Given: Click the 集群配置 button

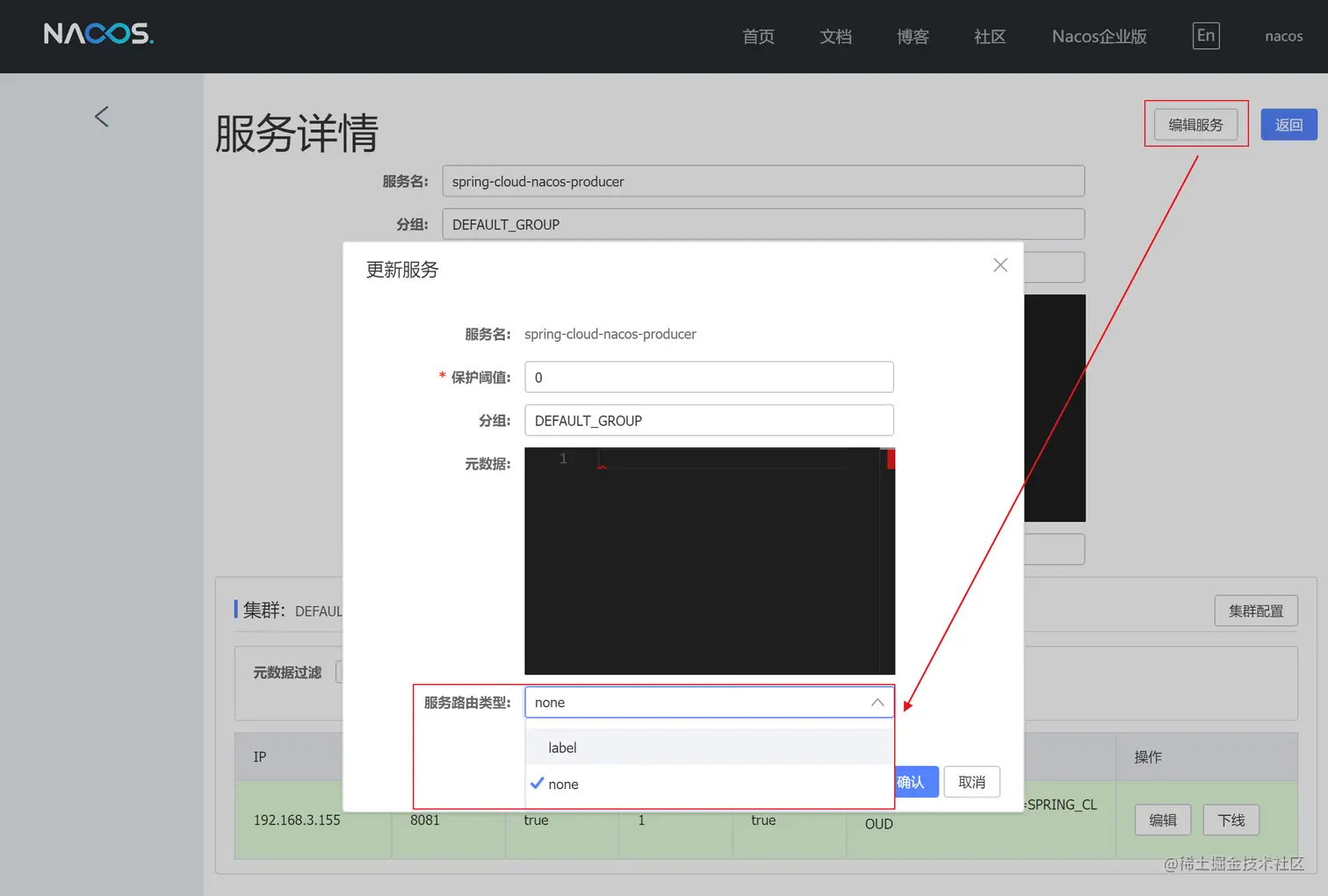Looking at the screenshot, I should 1256,611.
